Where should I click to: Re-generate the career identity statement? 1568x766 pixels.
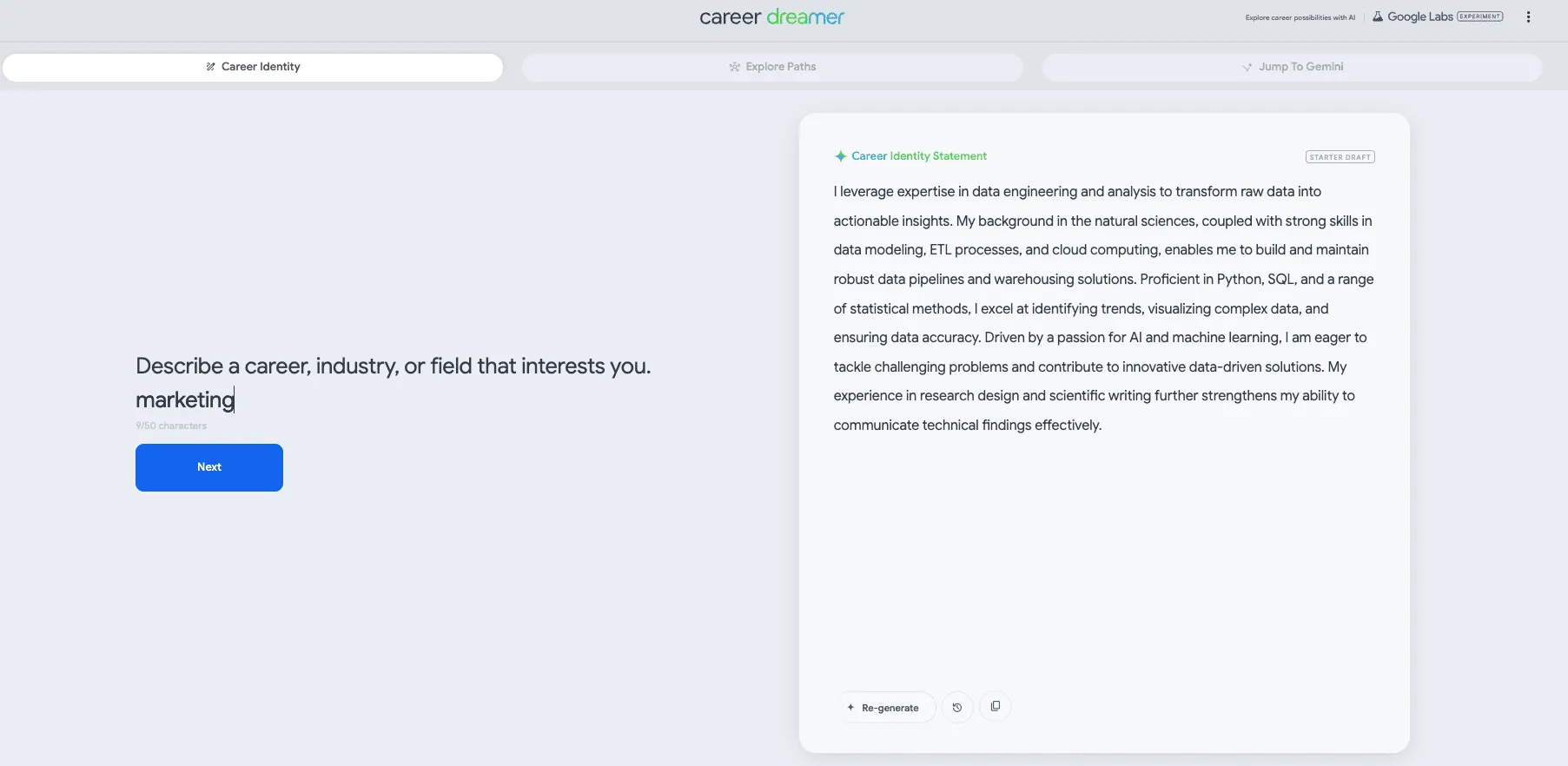pos(887,707)
